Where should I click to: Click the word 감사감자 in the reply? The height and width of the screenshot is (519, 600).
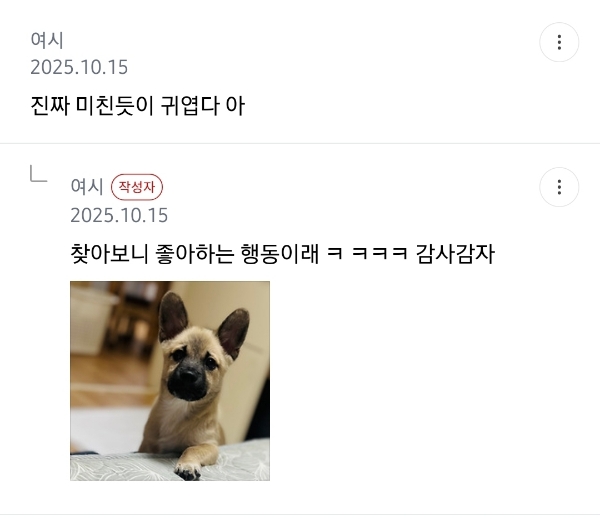point(455,253)
